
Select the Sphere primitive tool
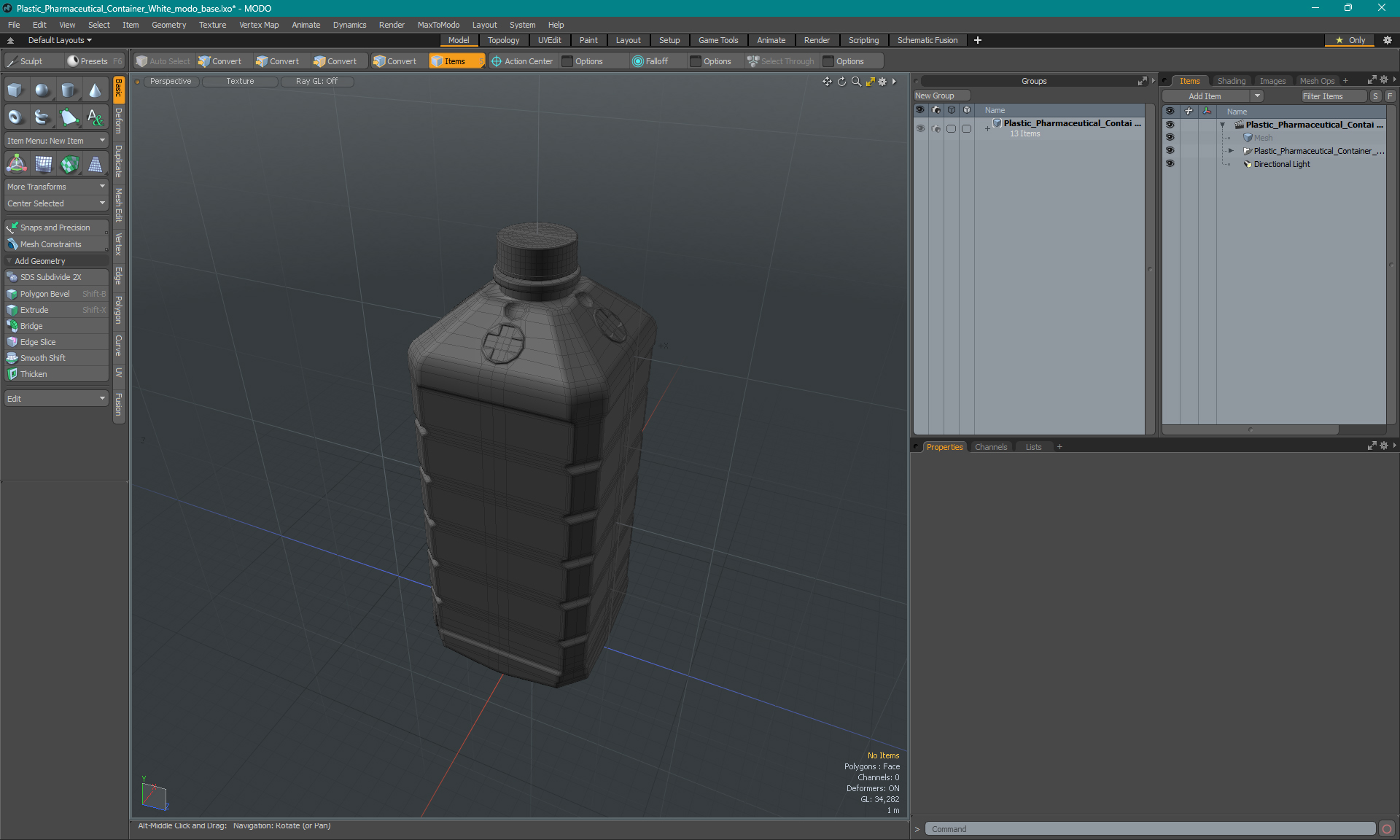tap(42, 90)
